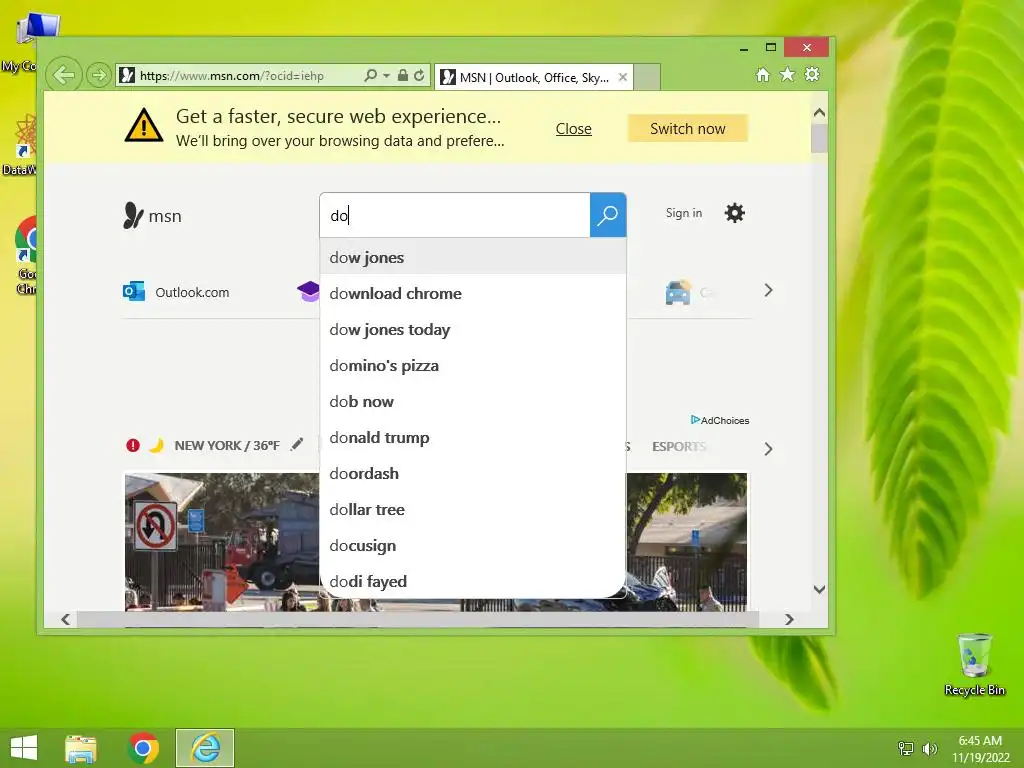This screenshot has width=1024, height=768.
Task: Edit location with the pencil icon
Action: (x=297, y=445)
